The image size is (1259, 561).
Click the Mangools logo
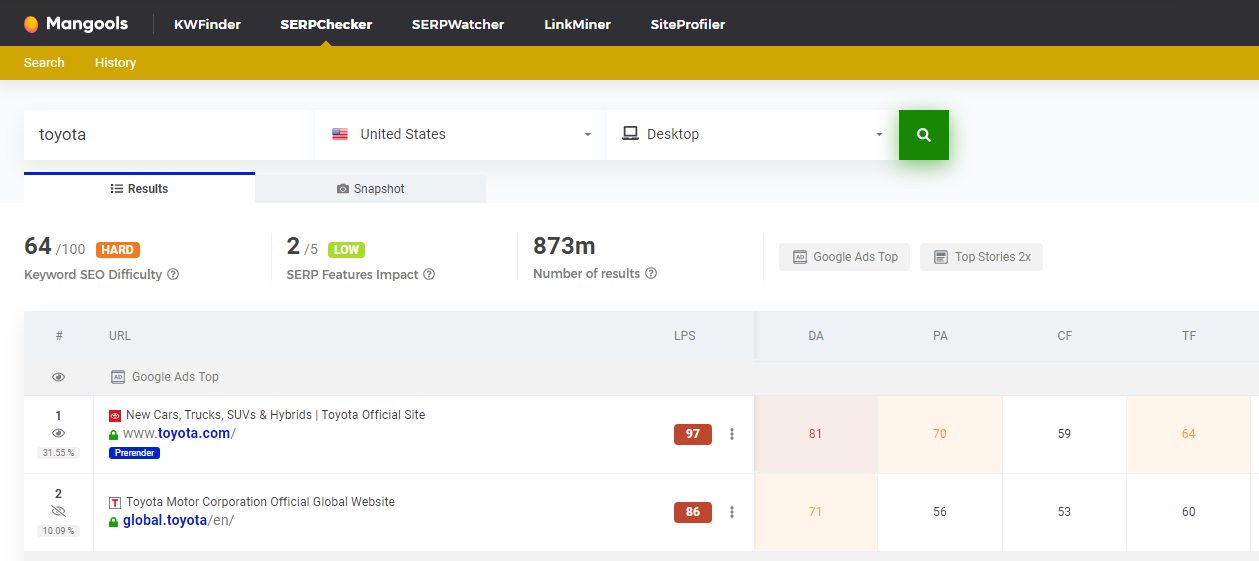[76, 24]
